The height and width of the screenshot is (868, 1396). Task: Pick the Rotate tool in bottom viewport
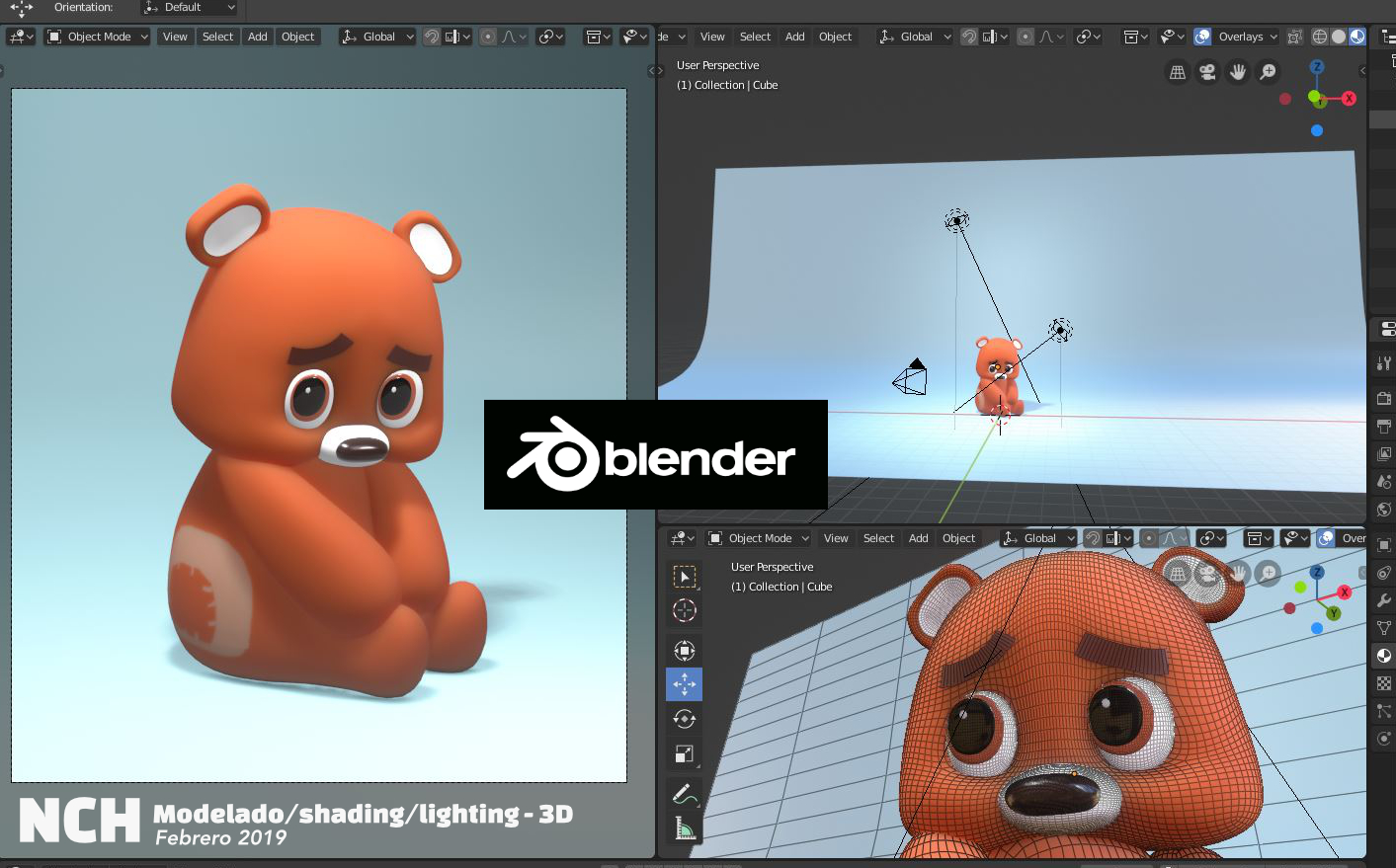pos(685,719)
